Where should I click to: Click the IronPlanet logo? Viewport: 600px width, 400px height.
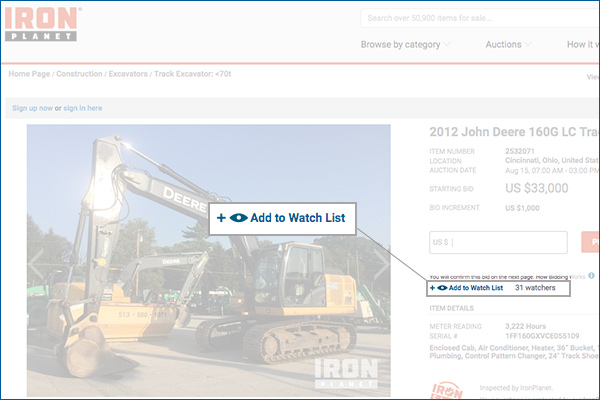point(41,24)
